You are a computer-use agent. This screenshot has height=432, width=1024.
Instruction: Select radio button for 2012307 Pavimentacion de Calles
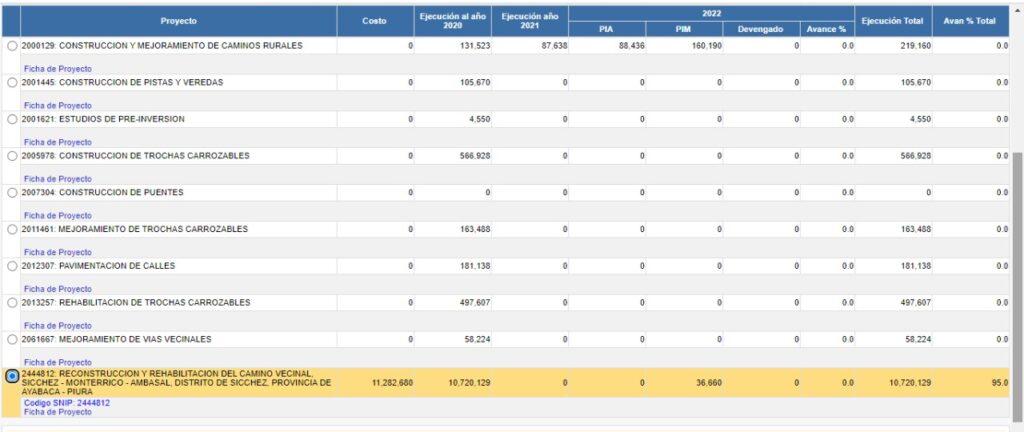[x=12, y=266]
